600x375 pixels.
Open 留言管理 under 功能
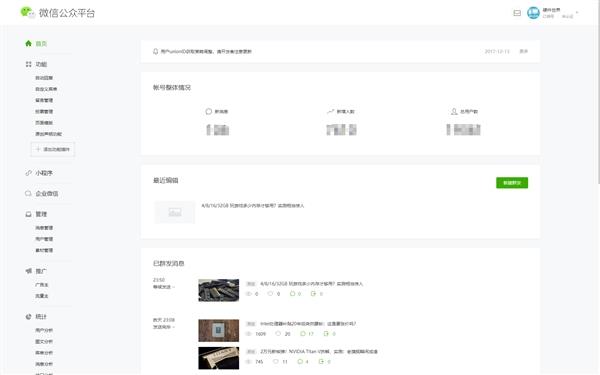click(x=44, y=100)
